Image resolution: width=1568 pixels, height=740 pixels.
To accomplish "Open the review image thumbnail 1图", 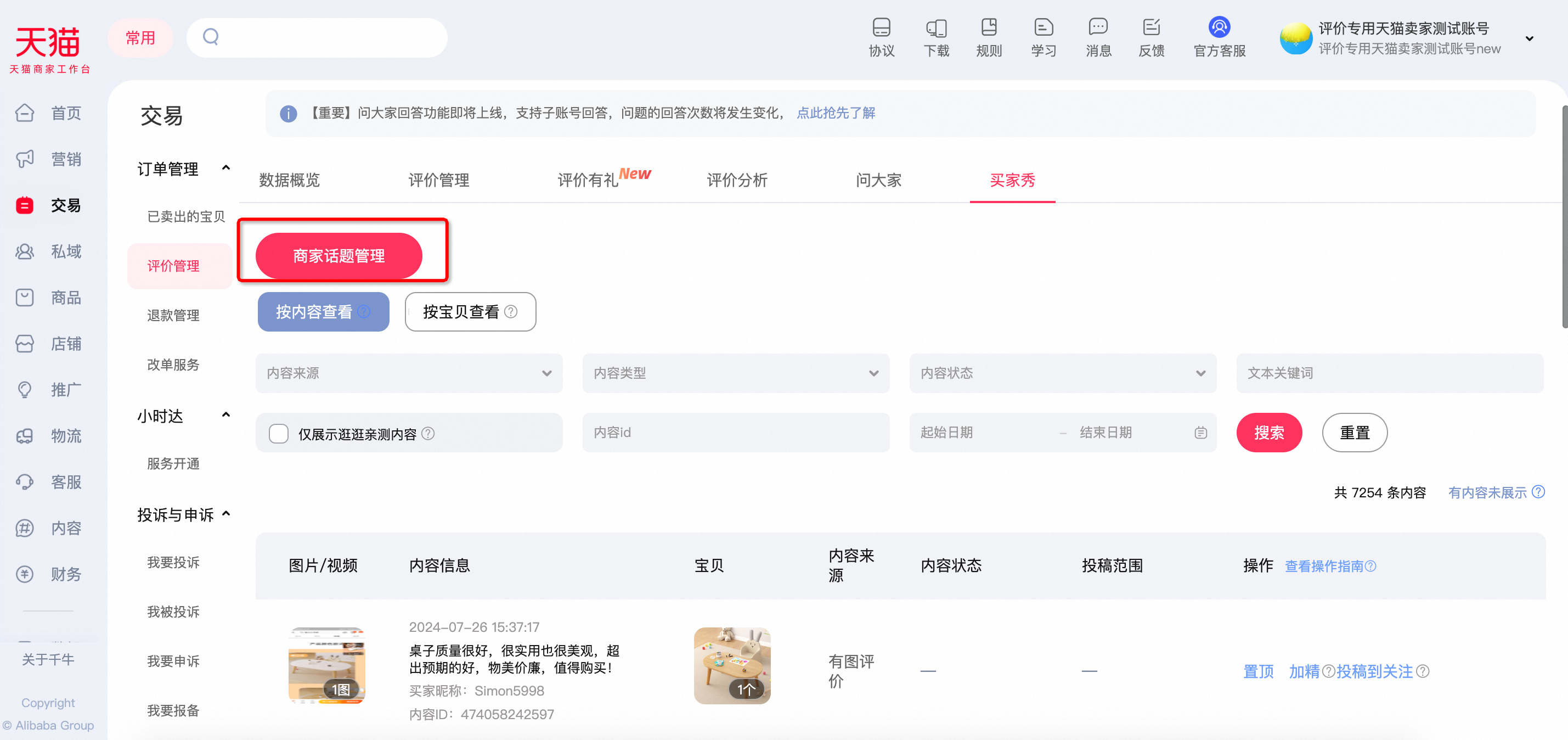I will (x=326, y=665).
